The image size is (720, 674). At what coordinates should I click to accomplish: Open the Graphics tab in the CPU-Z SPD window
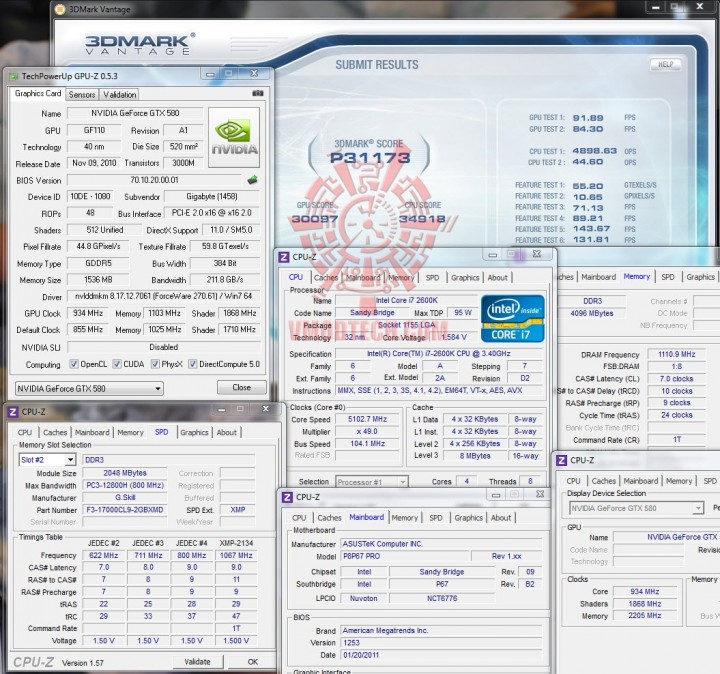pyautogui.click(x=194, y=432)
